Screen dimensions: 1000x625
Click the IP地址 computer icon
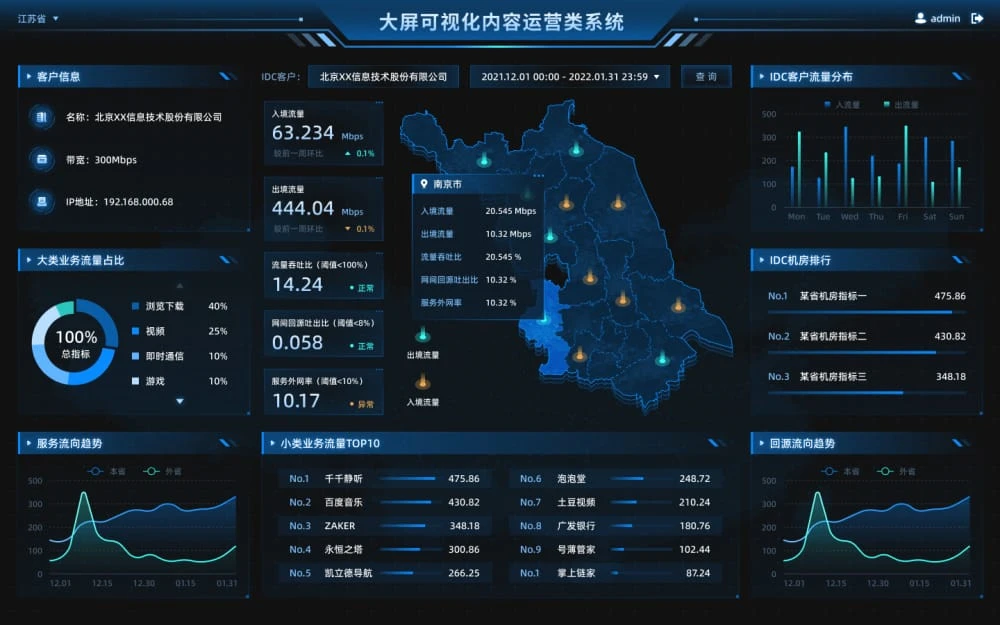42,201
